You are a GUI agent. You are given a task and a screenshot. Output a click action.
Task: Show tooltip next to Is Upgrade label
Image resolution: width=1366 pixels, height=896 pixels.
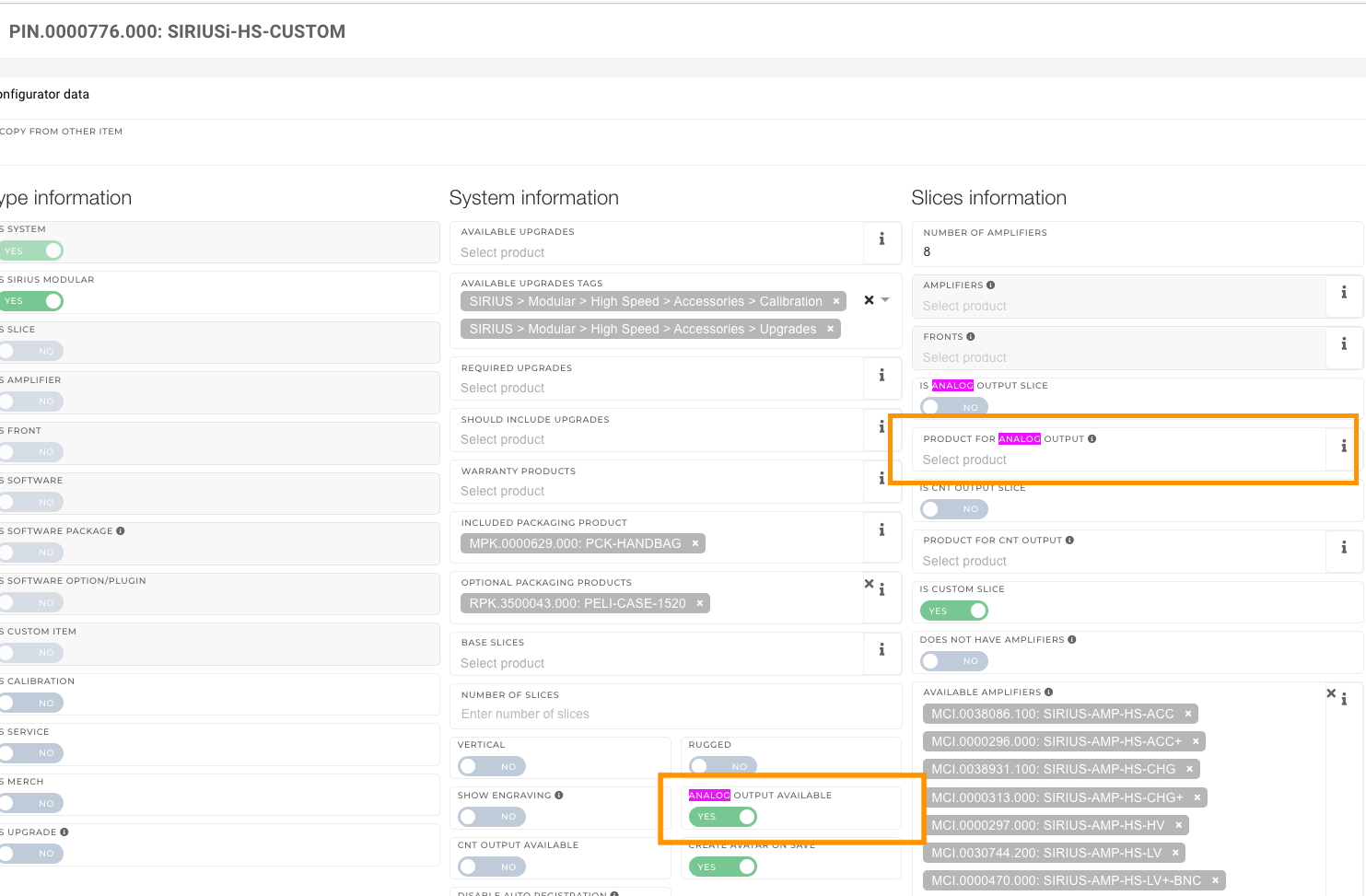[x=64, y=832]
